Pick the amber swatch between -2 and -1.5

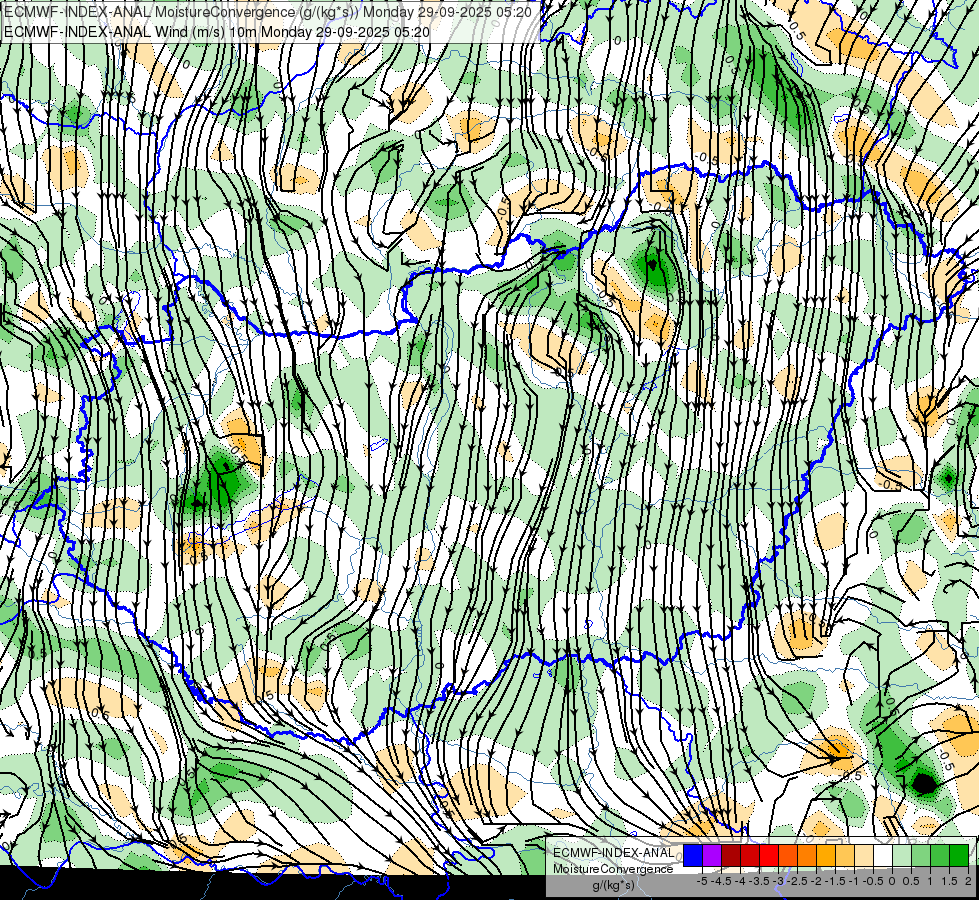click(826, 855)
